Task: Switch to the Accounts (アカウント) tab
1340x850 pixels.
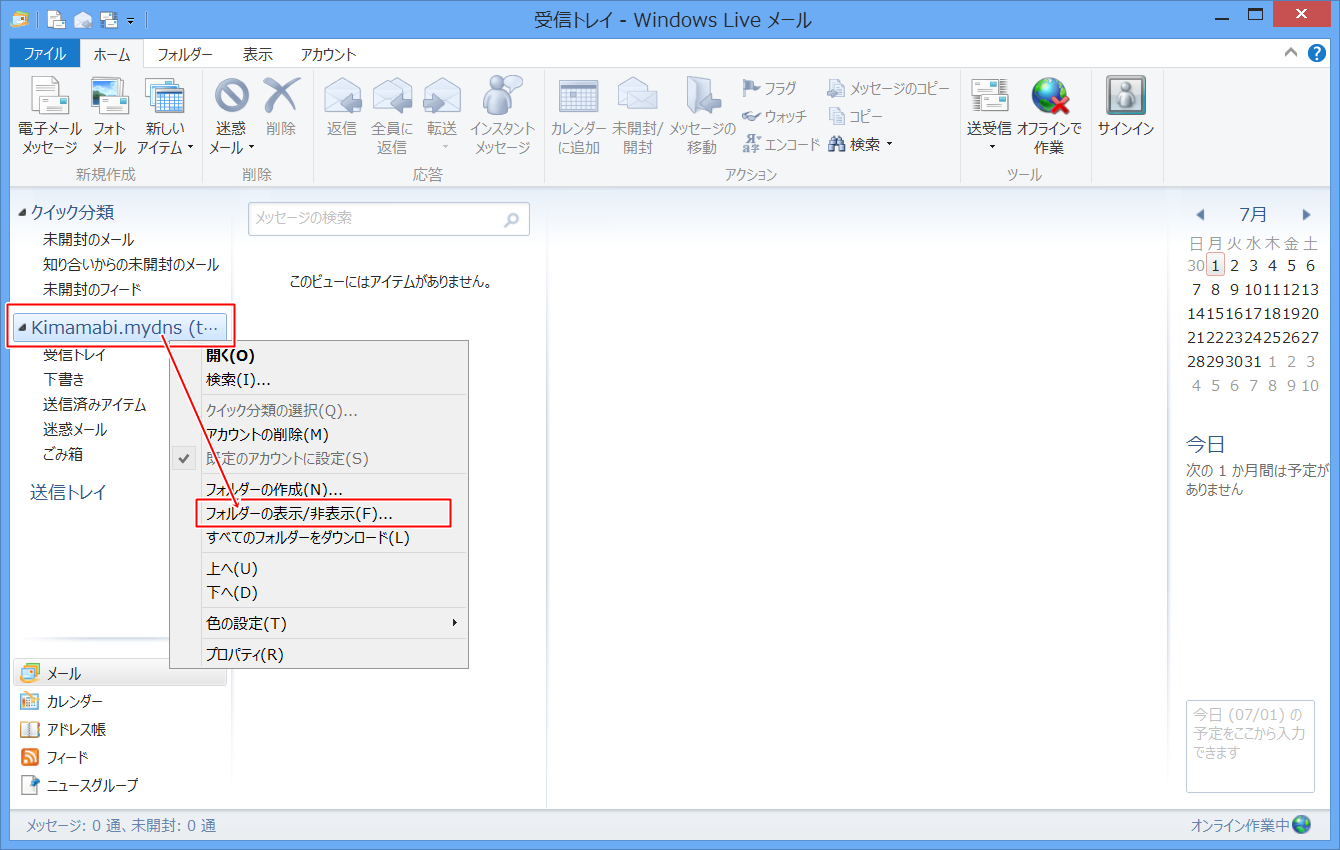Action: coord(329,54)
